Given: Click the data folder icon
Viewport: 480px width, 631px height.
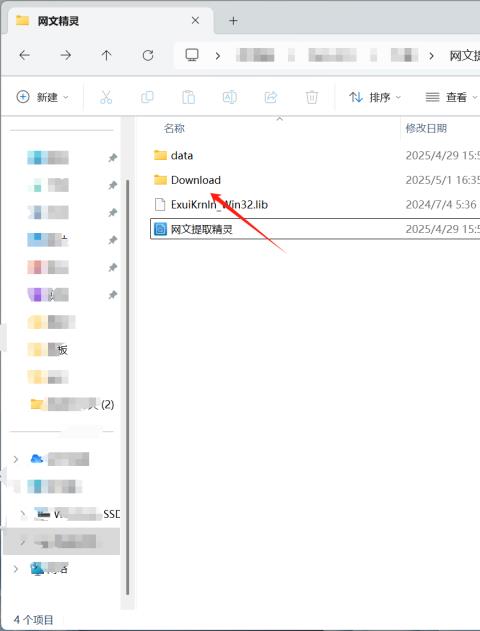Looking at the screenshot, I should pos(161,155).
